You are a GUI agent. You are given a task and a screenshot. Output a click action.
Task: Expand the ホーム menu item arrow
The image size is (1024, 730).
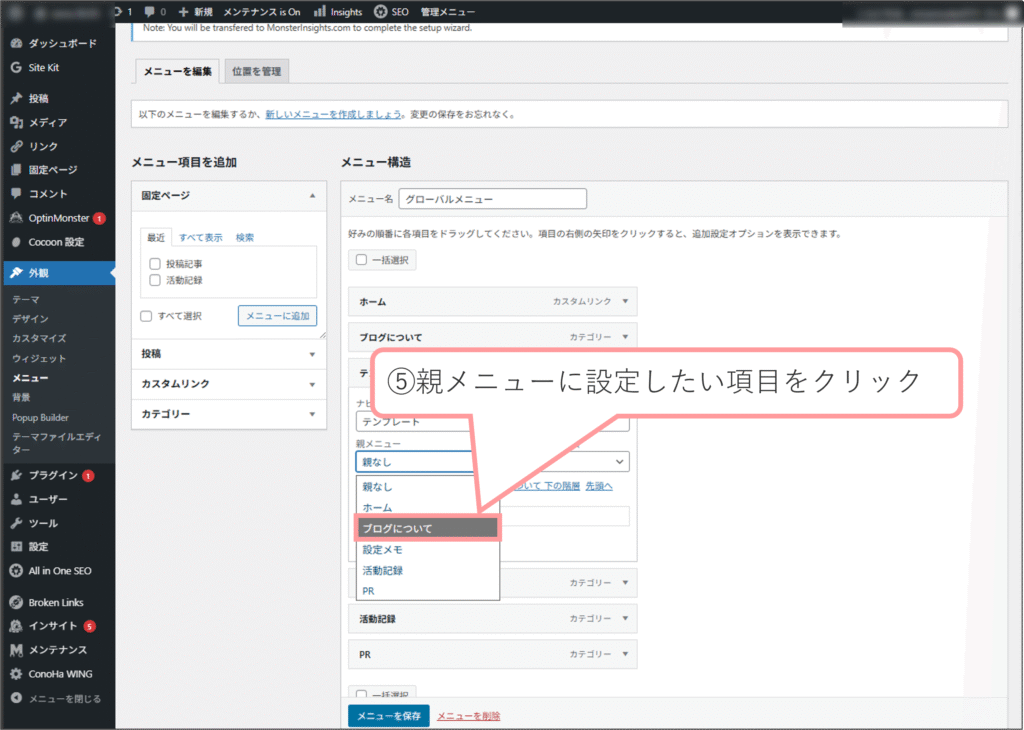(x=625, y=301)
